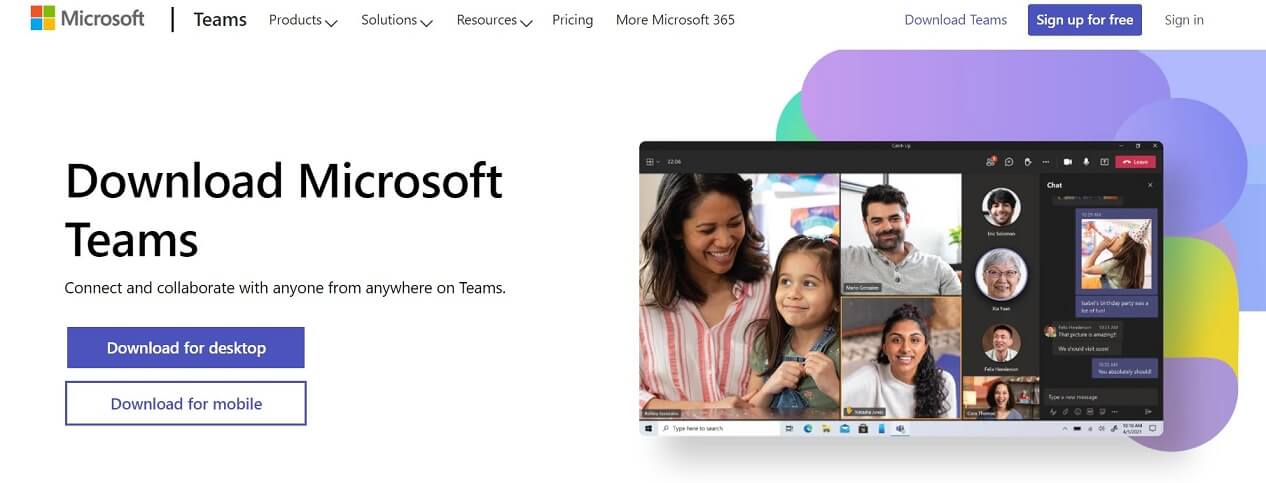Expand the Solutions dropdown
Image resolution: width=1266 pixels, height=483 pixels.
(397, 20)
